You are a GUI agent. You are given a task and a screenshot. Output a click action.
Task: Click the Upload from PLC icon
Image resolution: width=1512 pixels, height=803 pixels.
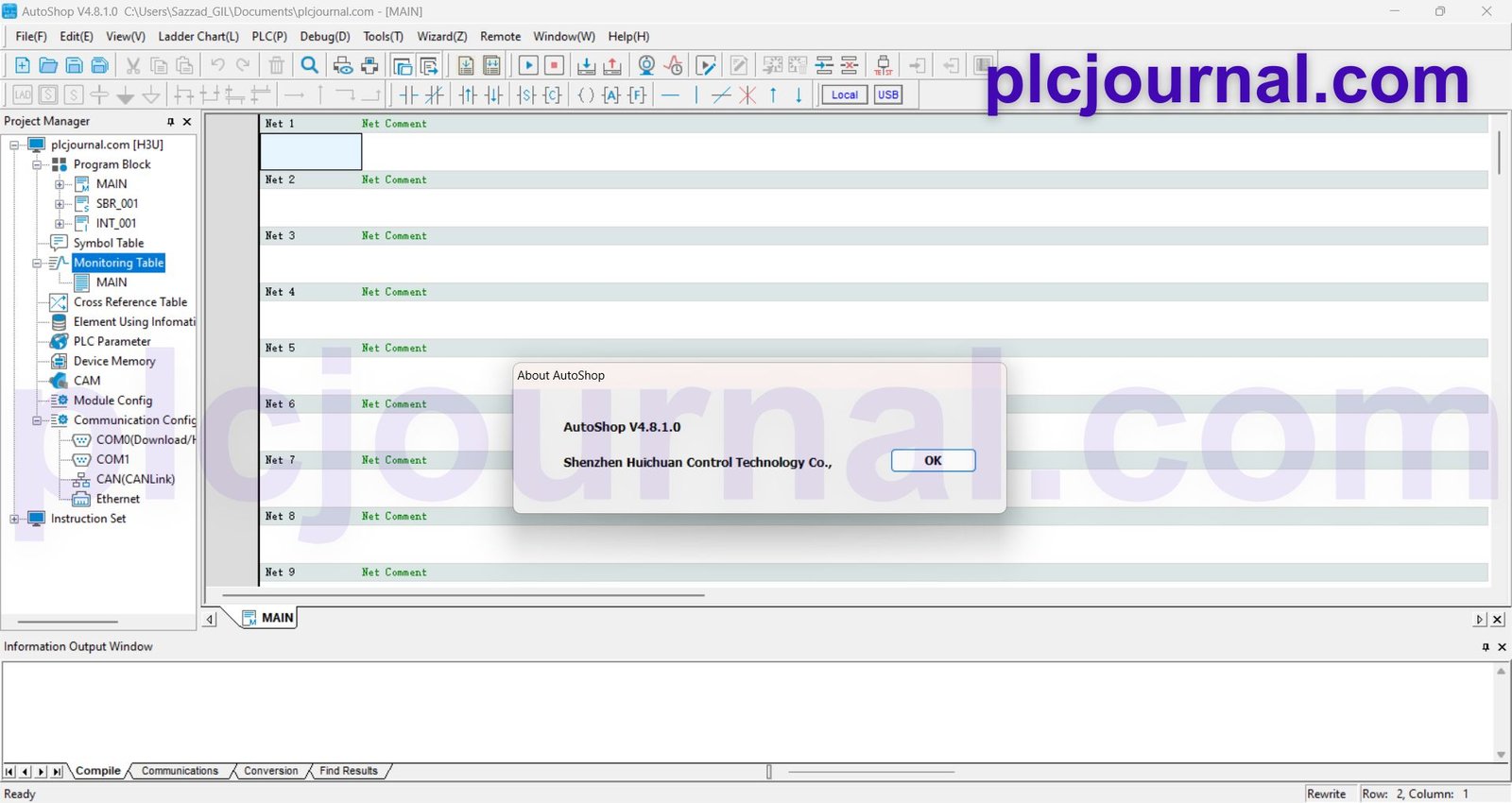[612, 65]
